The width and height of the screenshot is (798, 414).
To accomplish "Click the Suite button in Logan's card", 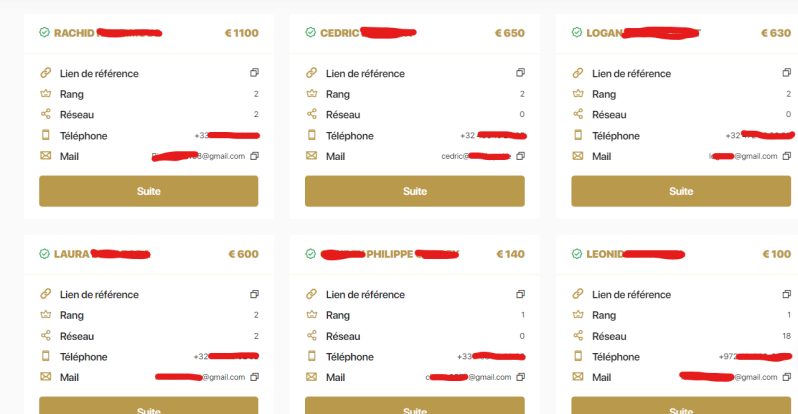I will 680,191.
